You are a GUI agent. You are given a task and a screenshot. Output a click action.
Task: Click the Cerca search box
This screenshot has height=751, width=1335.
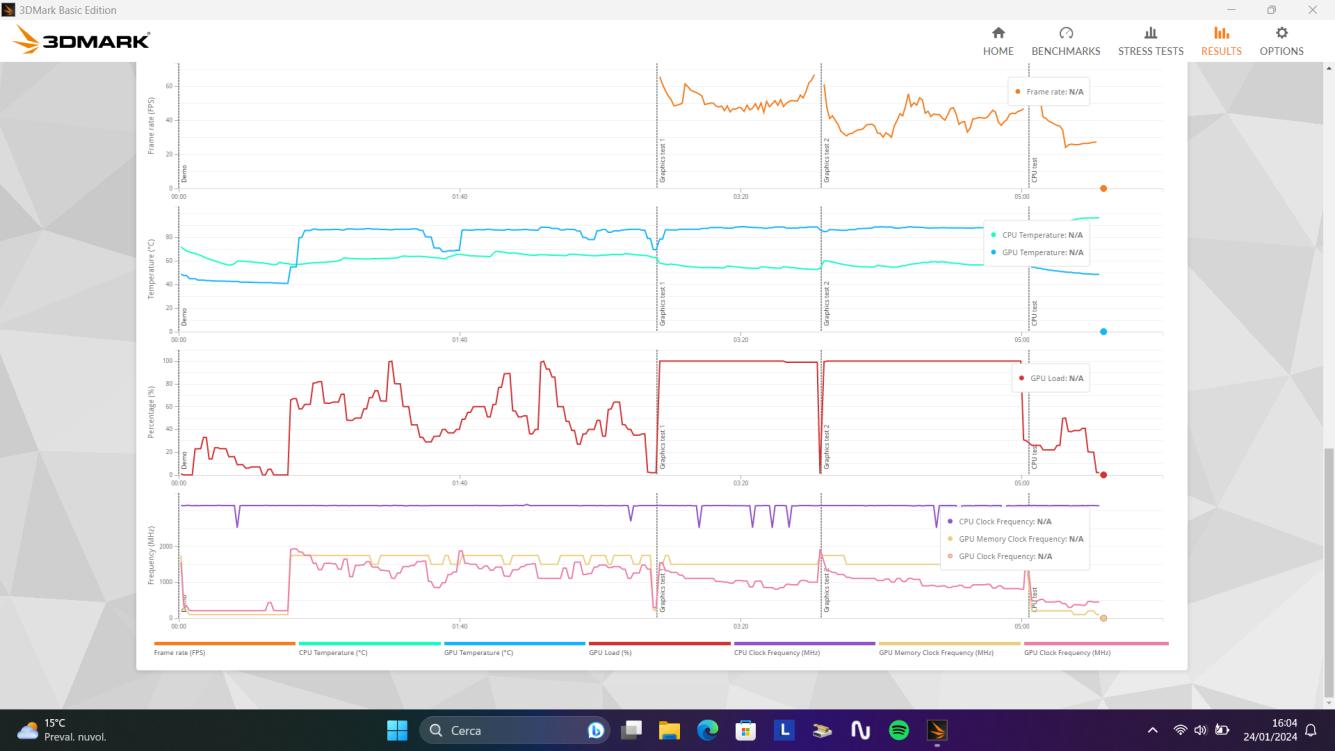(500, 731)
